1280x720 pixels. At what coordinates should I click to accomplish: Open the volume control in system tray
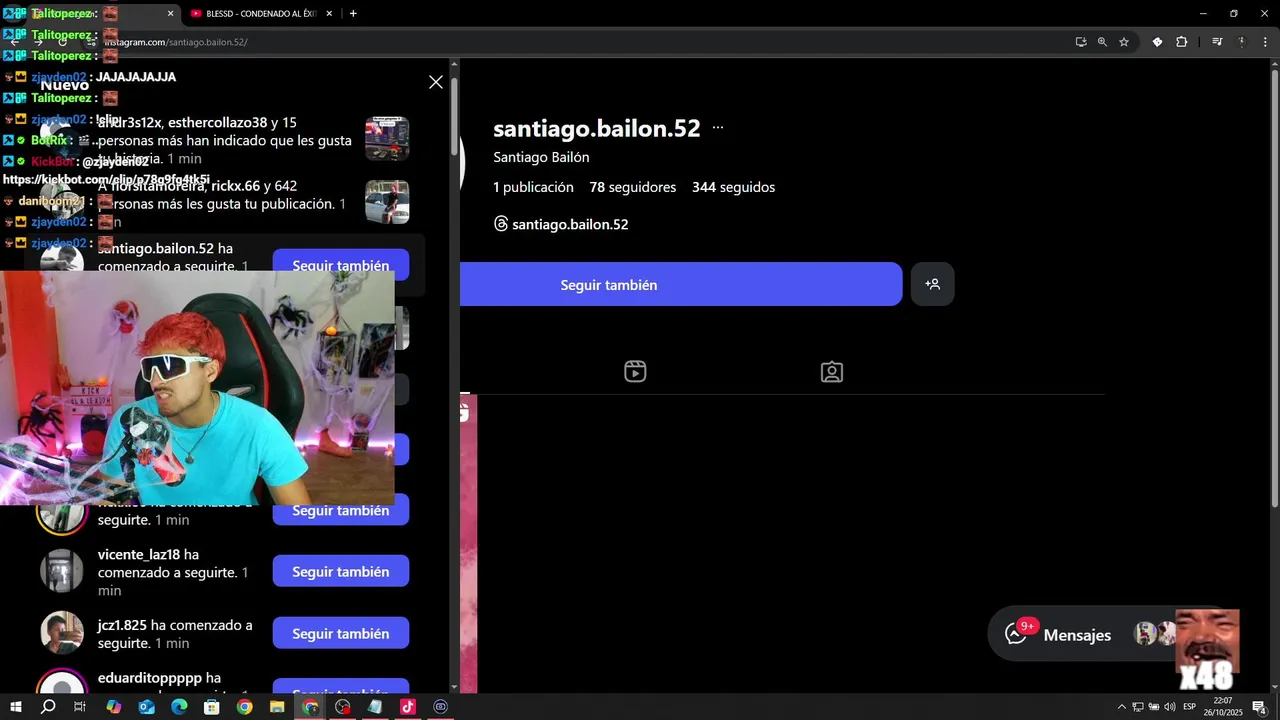pos(1169,707)
